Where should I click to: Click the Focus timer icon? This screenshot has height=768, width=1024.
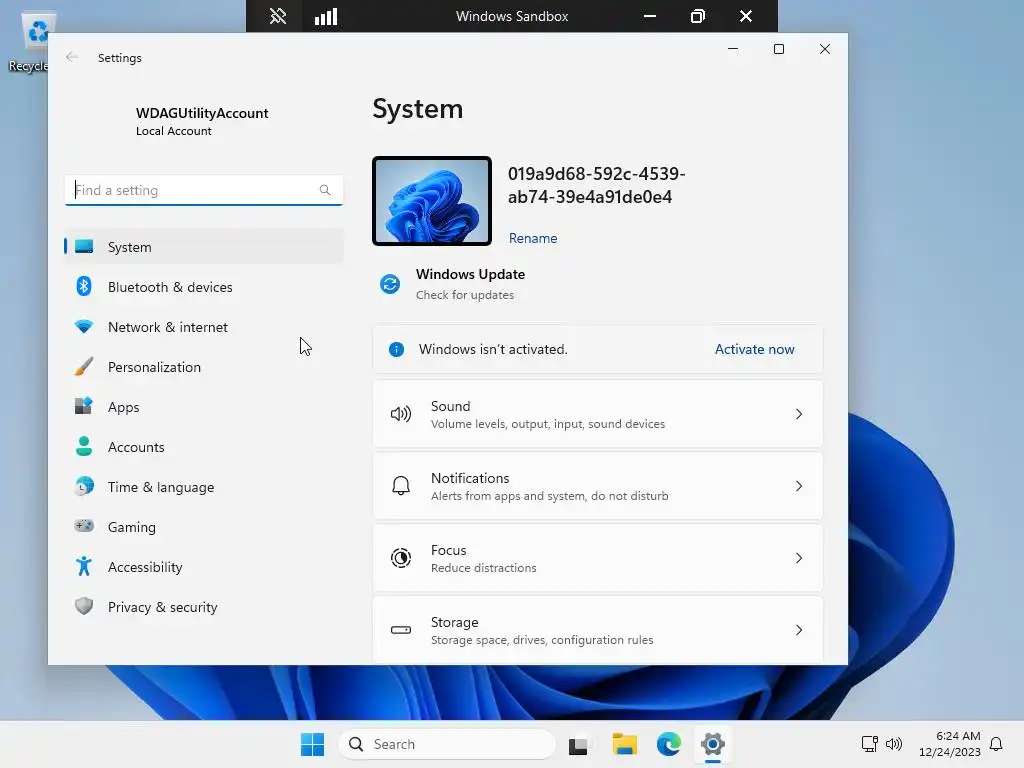[x=401, y=558]
